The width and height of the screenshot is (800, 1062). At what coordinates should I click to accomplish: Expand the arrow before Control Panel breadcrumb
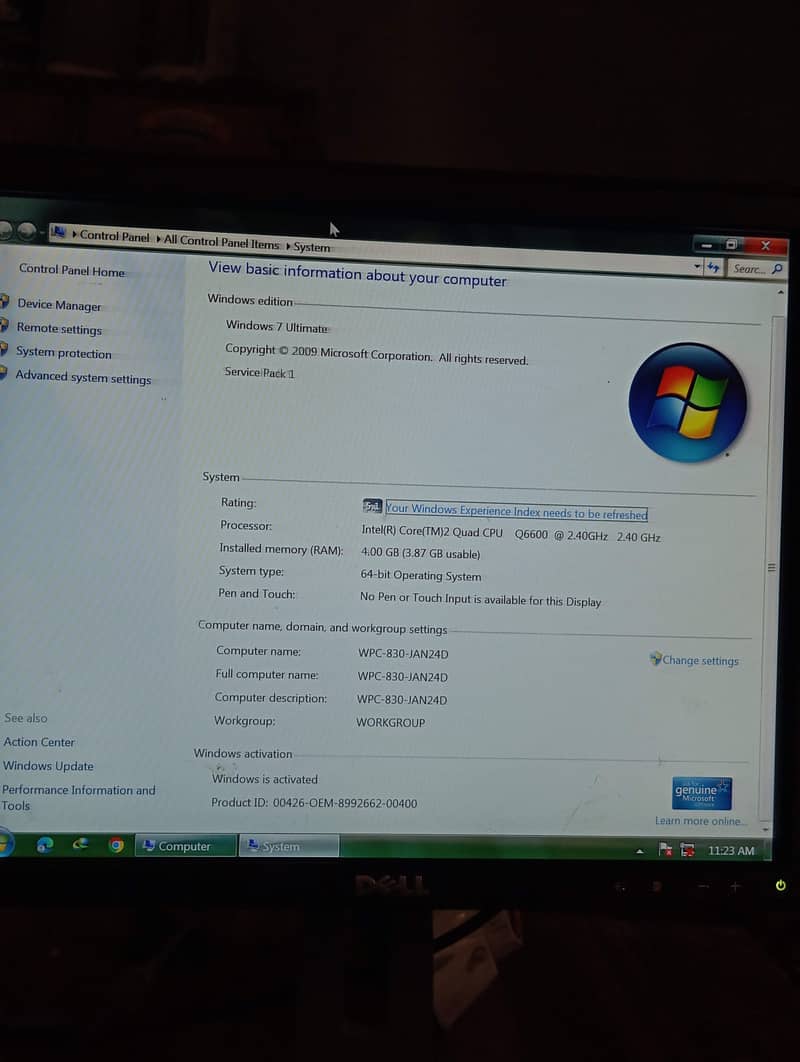click(x=75, y=234)
